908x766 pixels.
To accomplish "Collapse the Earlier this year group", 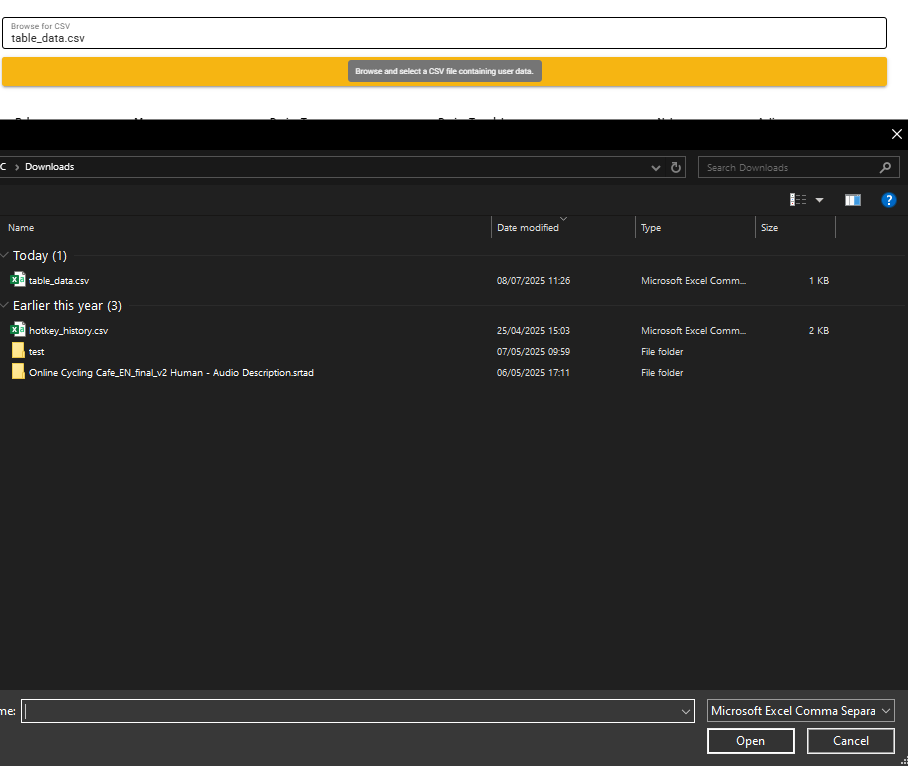I will 5,306.
